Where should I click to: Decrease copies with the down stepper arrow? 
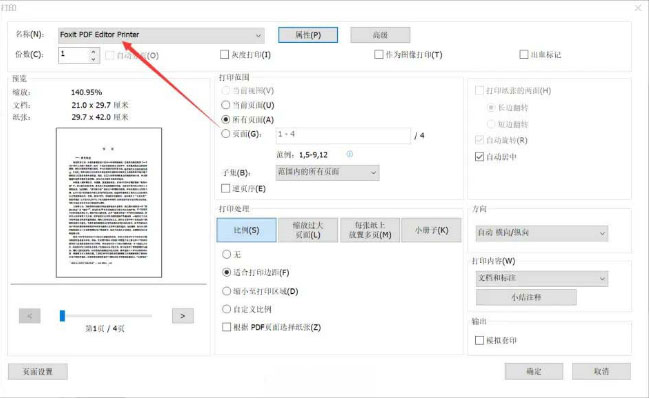pyautogui.click(x=93, y=59)
